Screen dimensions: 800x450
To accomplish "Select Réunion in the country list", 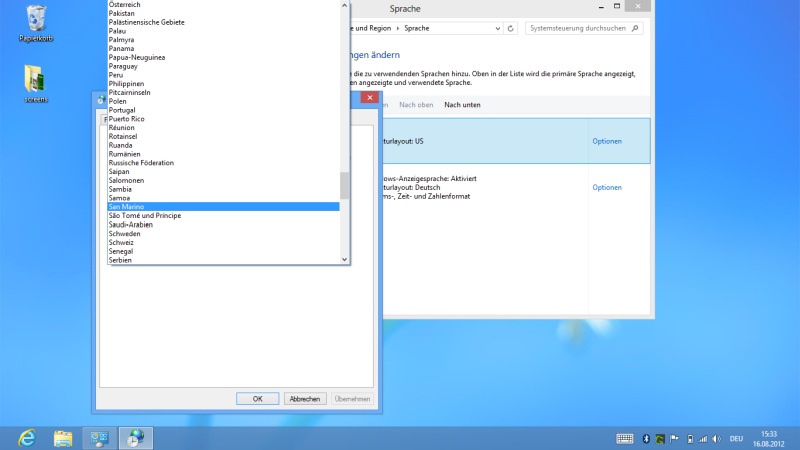I will [223, 128].
